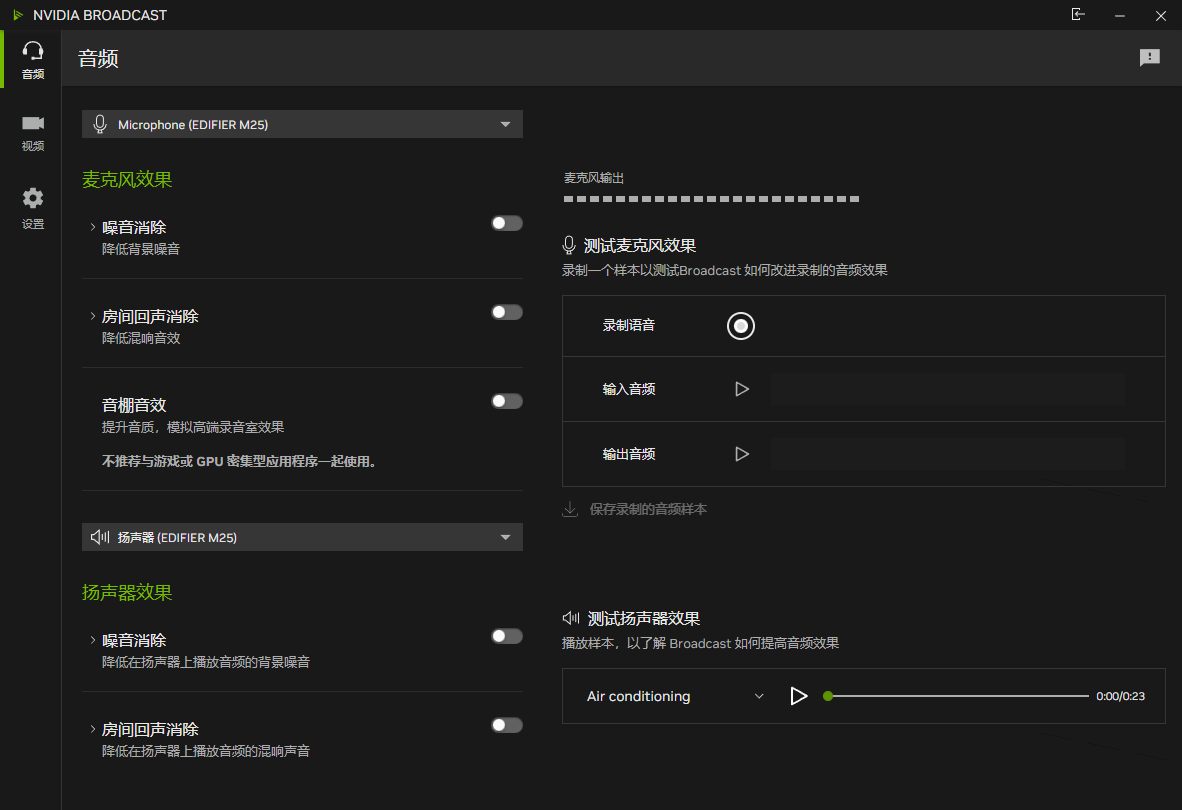Click the exit/sign-out icon in title bar

click(x=1078, y=14)
